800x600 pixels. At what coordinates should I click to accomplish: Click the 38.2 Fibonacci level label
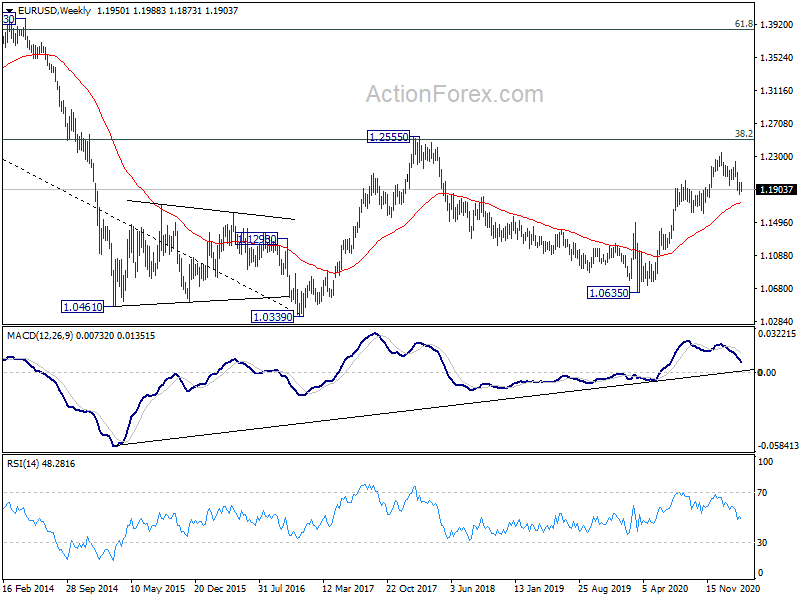pyautogui.click(x=743, y=134)
